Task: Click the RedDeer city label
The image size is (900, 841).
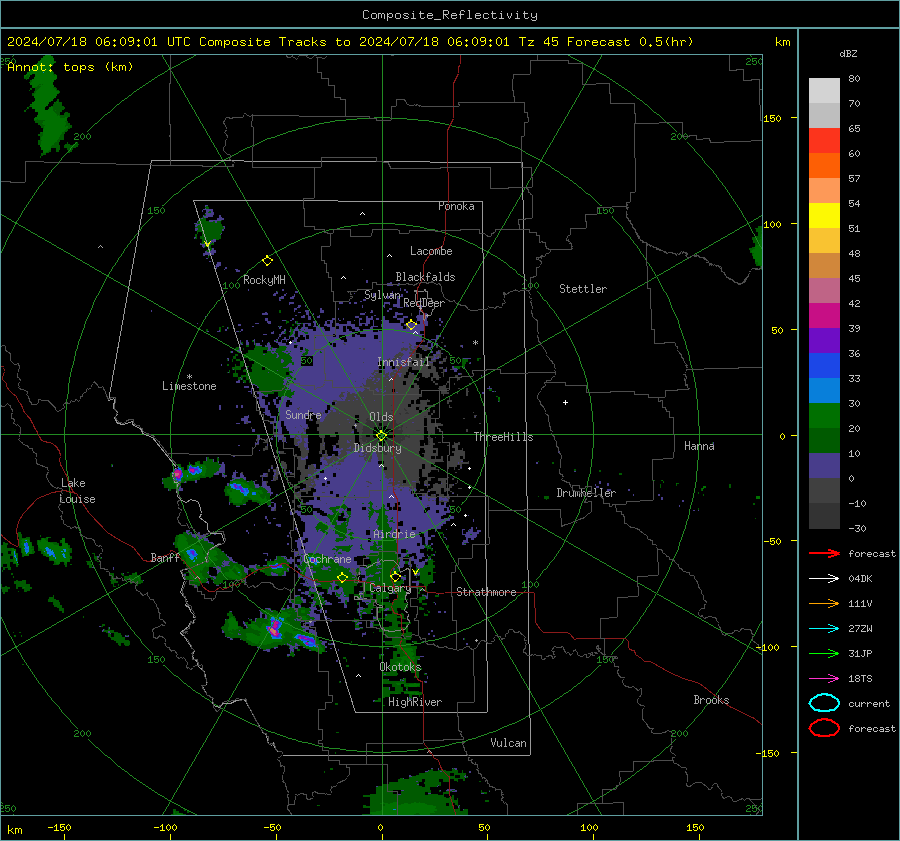Action: (x=424, y=303)
